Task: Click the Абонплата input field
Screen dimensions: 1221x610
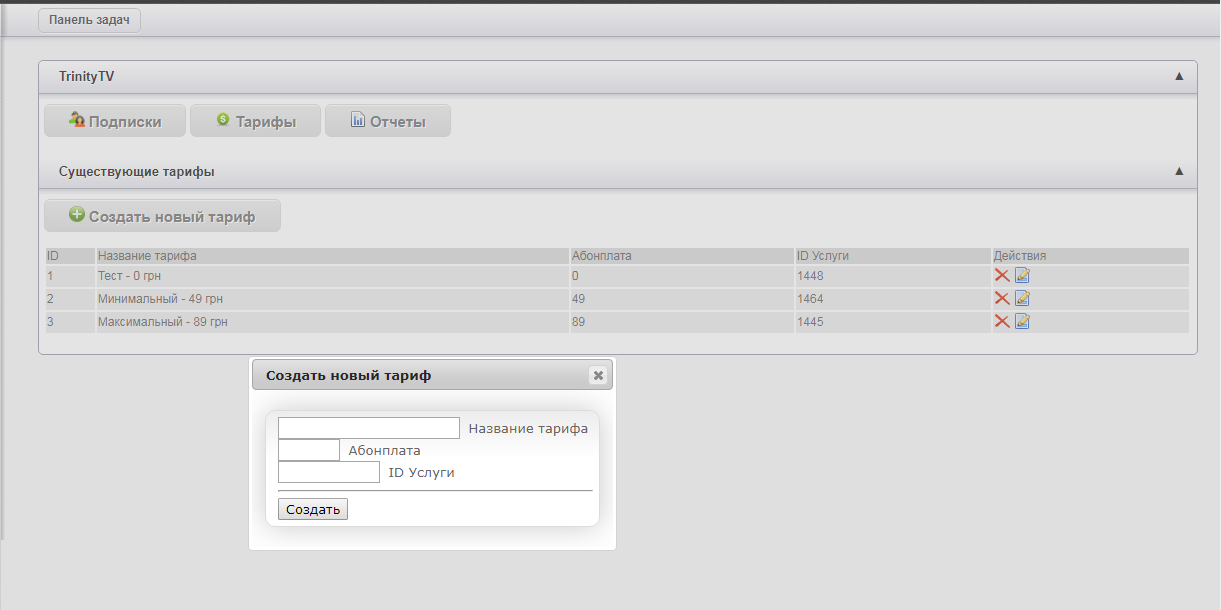Action: pyautogui.click(x=309, y=450)
